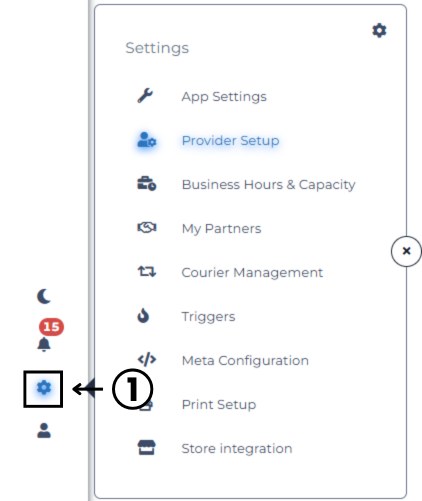Open Print Setup option
The height and width of the screenshot is (501, 422).
219,405
